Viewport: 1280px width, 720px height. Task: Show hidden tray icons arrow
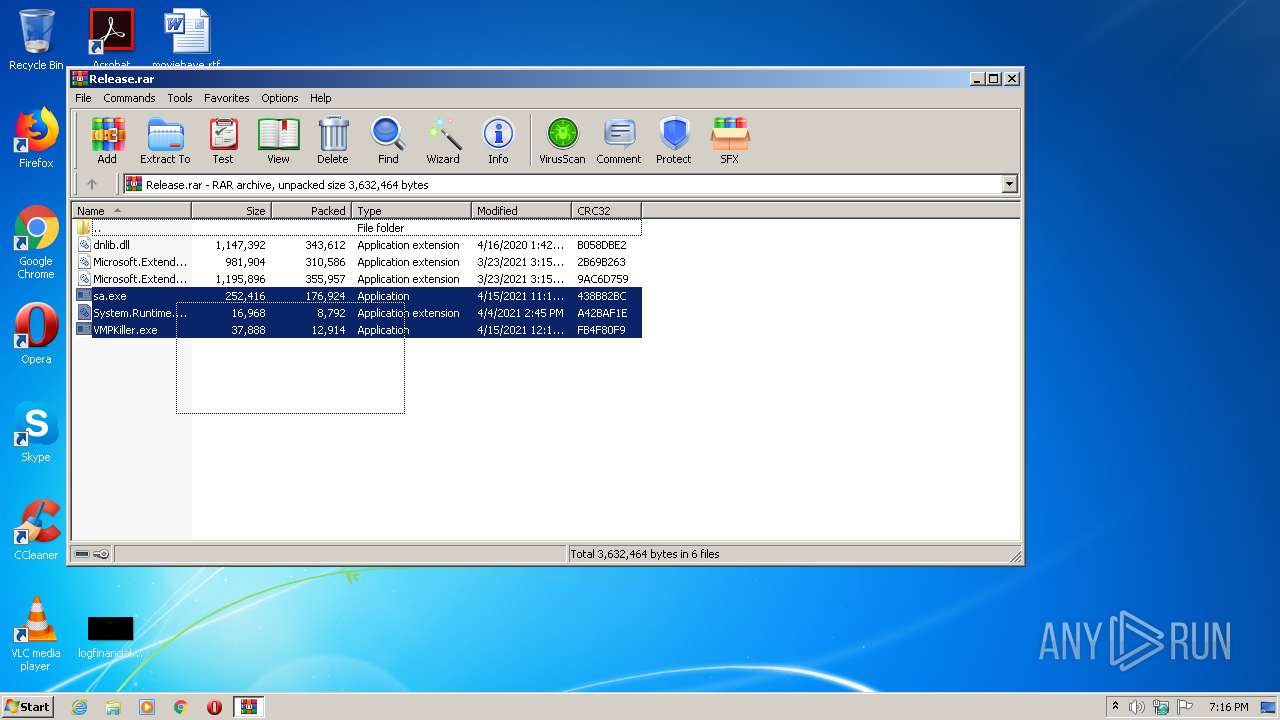(1115, 707)
